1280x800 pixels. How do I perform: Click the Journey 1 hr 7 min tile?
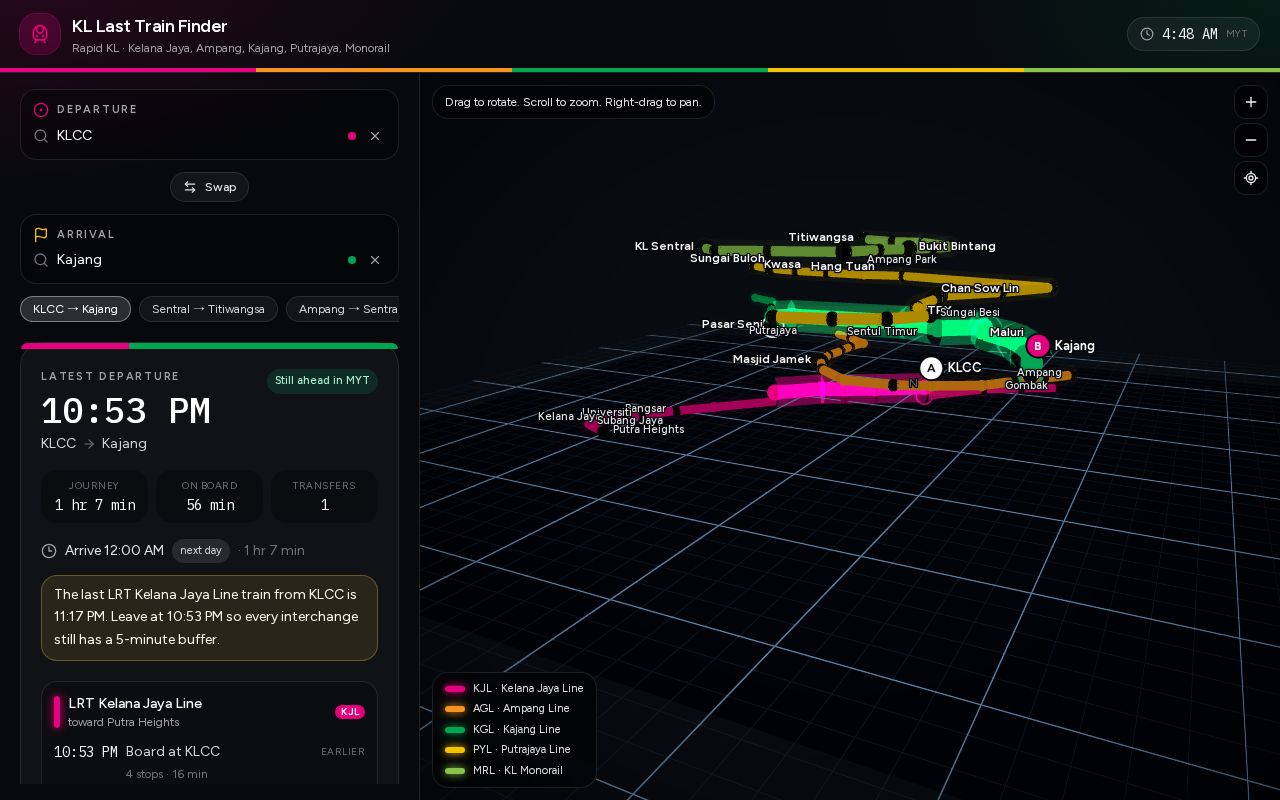pyautogui.click(x=94, y=496)
